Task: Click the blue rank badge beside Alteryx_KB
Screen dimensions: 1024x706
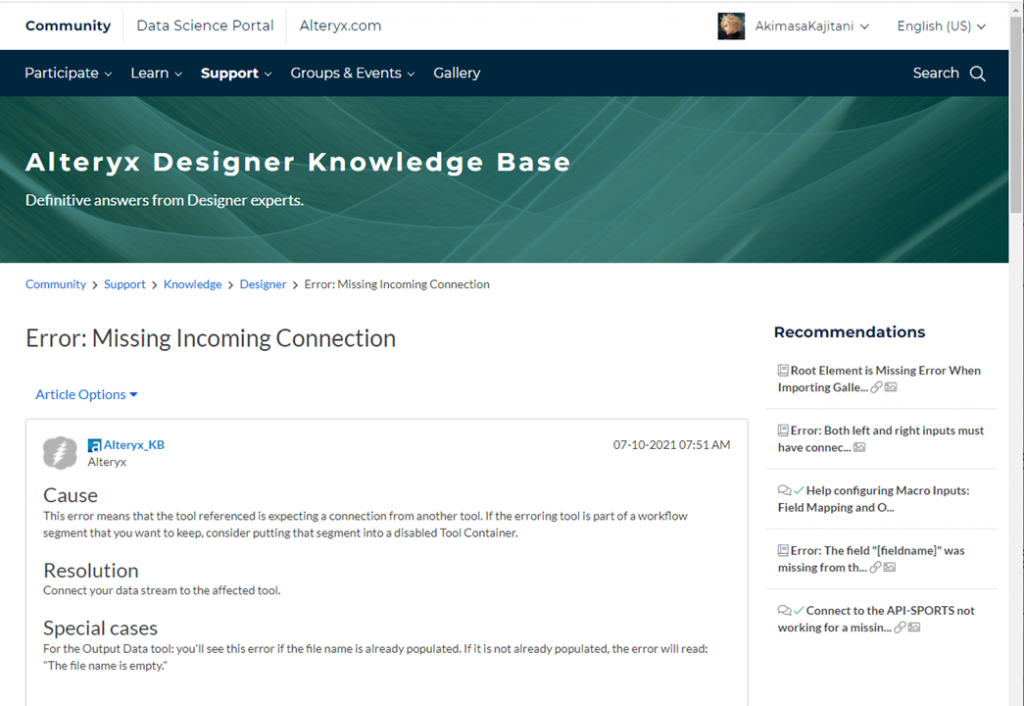Action: click(94, 445)
